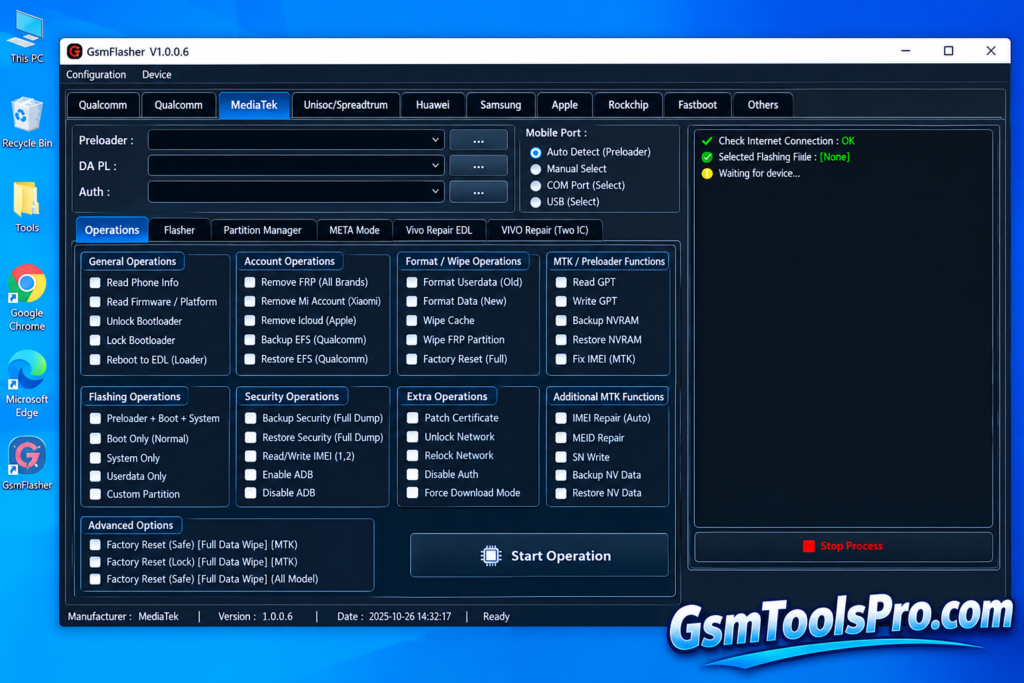Tick Custom Partition checkbox
The width and height of the screenshot is (1024, 683).
[x=95, y=494]
